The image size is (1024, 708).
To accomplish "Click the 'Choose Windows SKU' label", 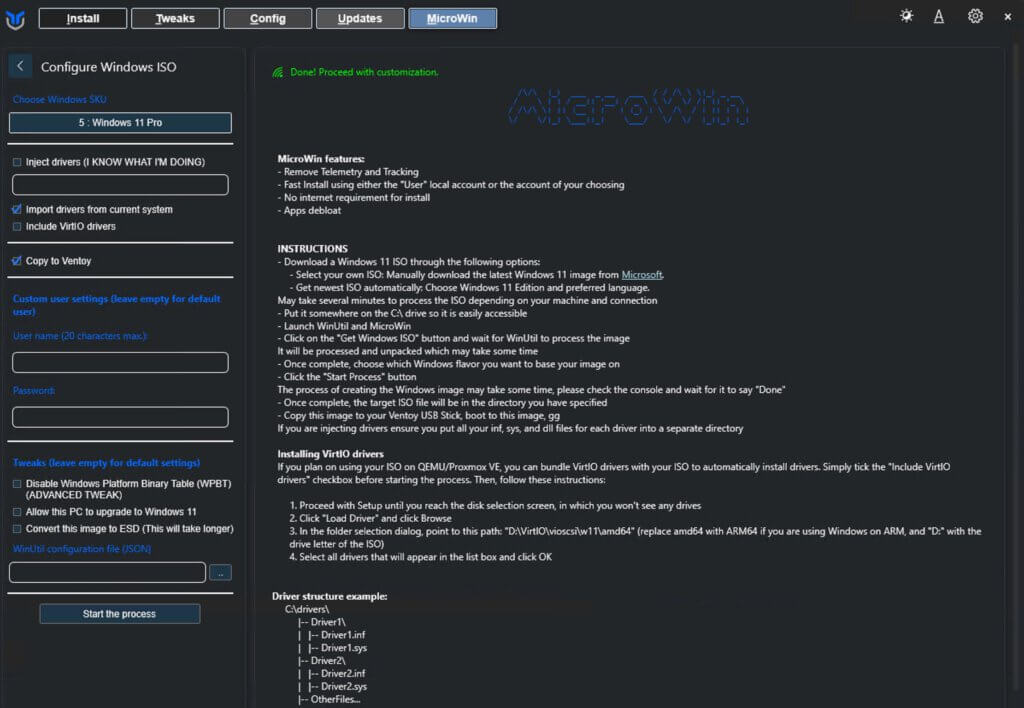I will (60, 99).
